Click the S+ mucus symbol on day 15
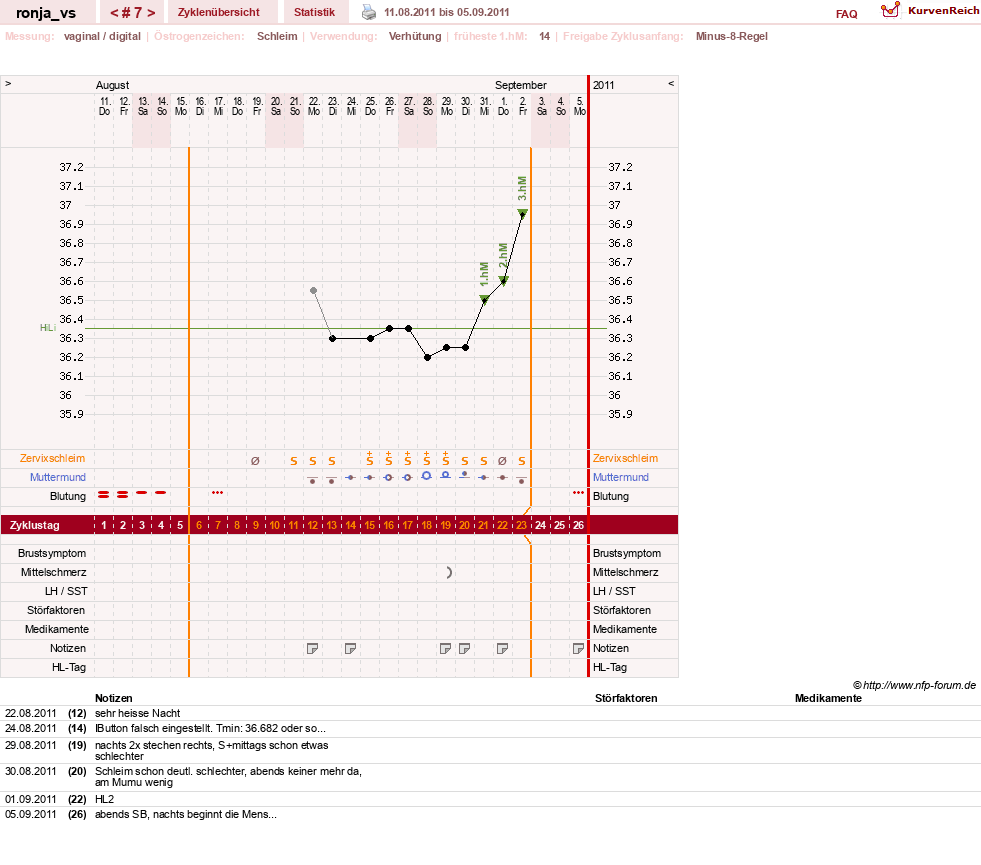The width and height of the screenshot is (981, 865). [x=370, y=458]
